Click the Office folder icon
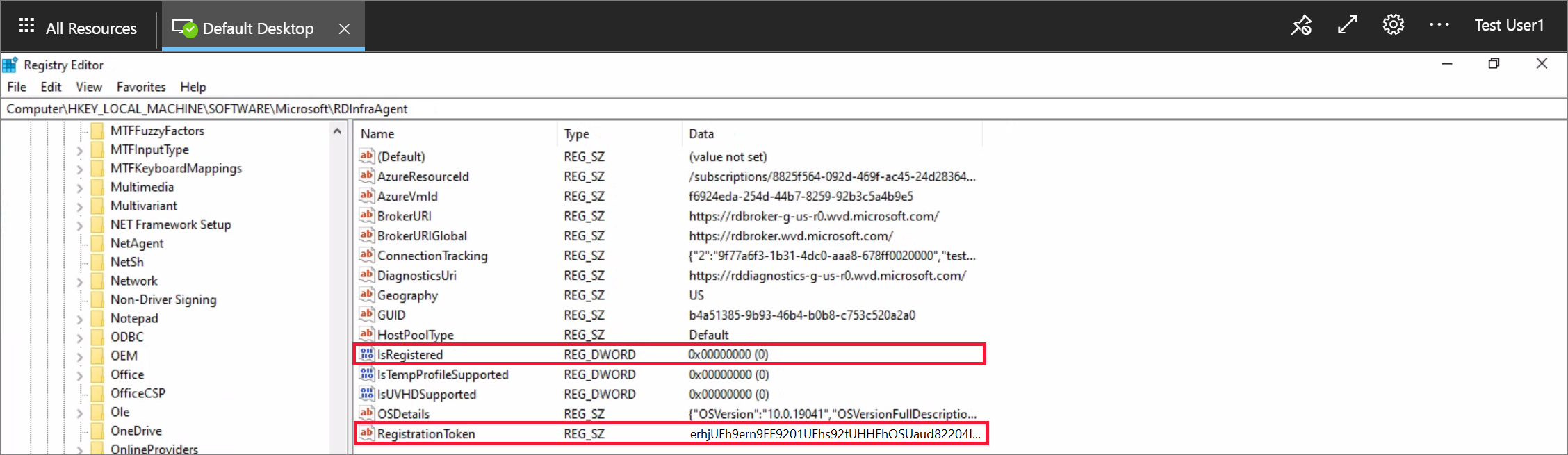 (x=97, y=374)
